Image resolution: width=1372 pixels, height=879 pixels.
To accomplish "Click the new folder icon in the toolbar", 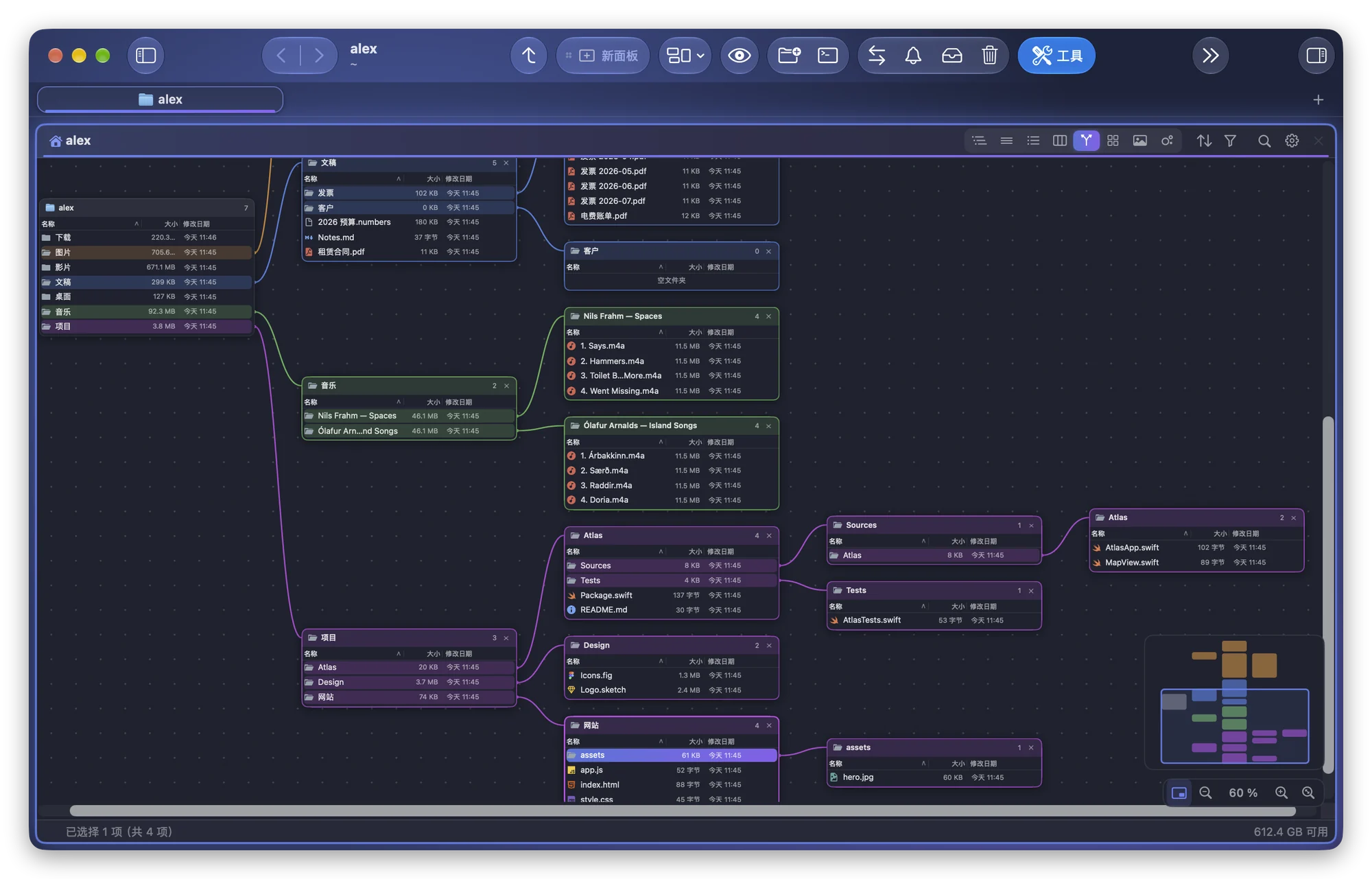I will [789, 56].
